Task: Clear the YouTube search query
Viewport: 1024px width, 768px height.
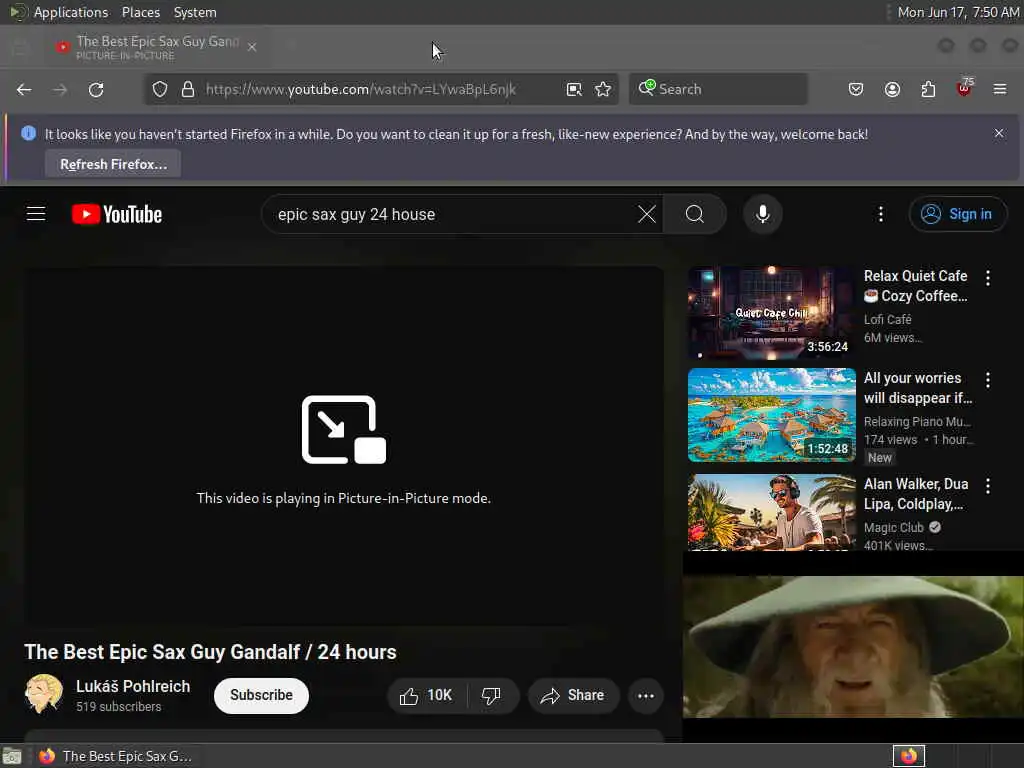Action: (647, 214)
